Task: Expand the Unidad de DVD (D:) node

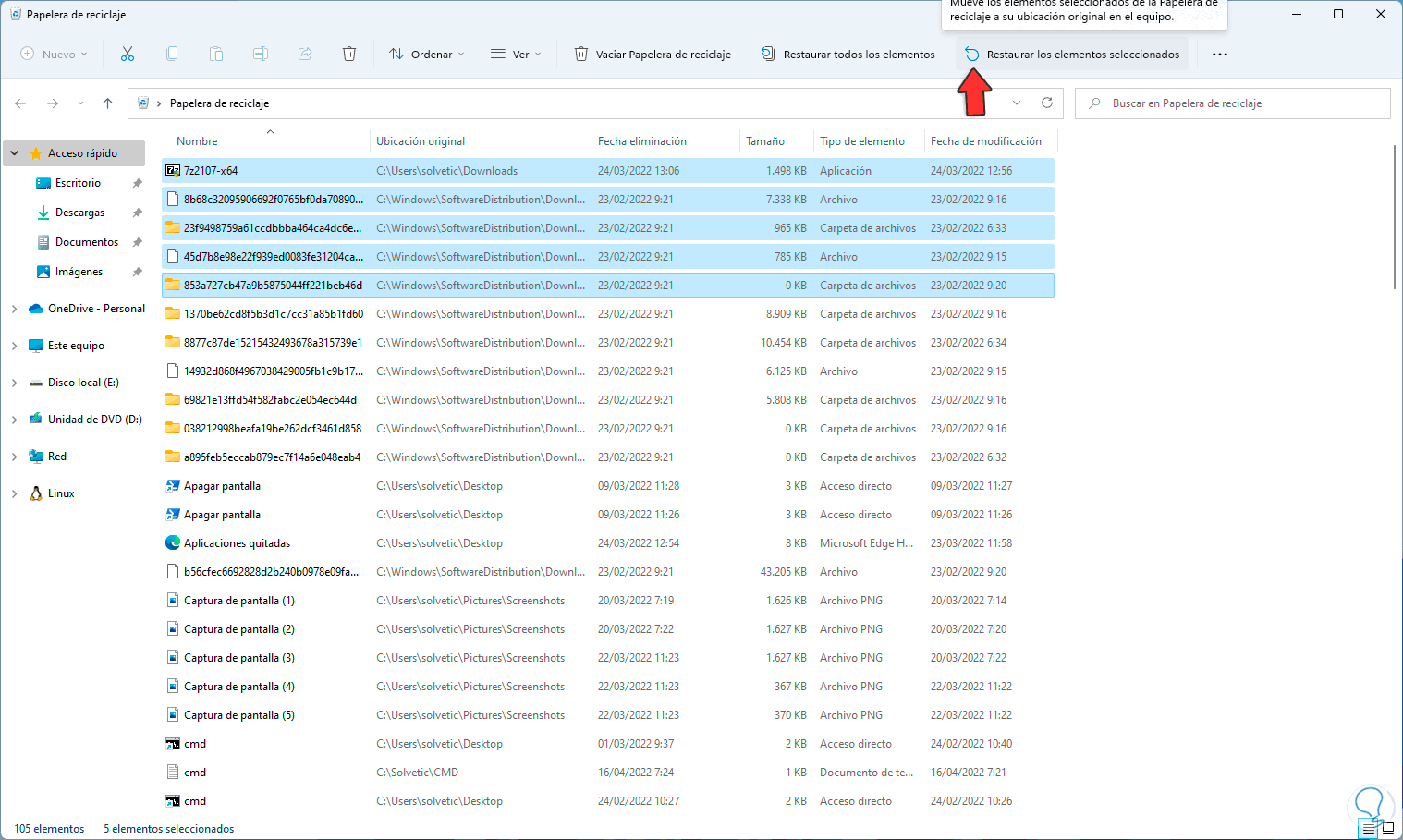Action: pos(15,420)
